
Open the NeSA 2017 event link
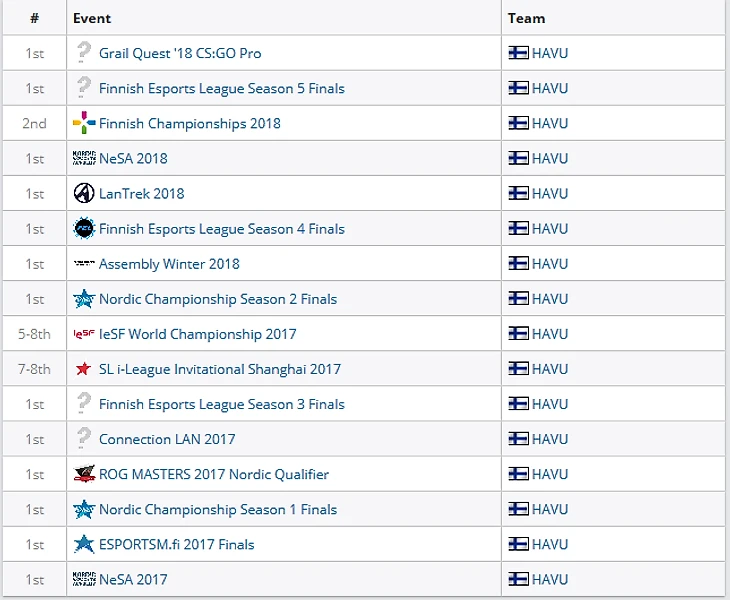[133, 579]
